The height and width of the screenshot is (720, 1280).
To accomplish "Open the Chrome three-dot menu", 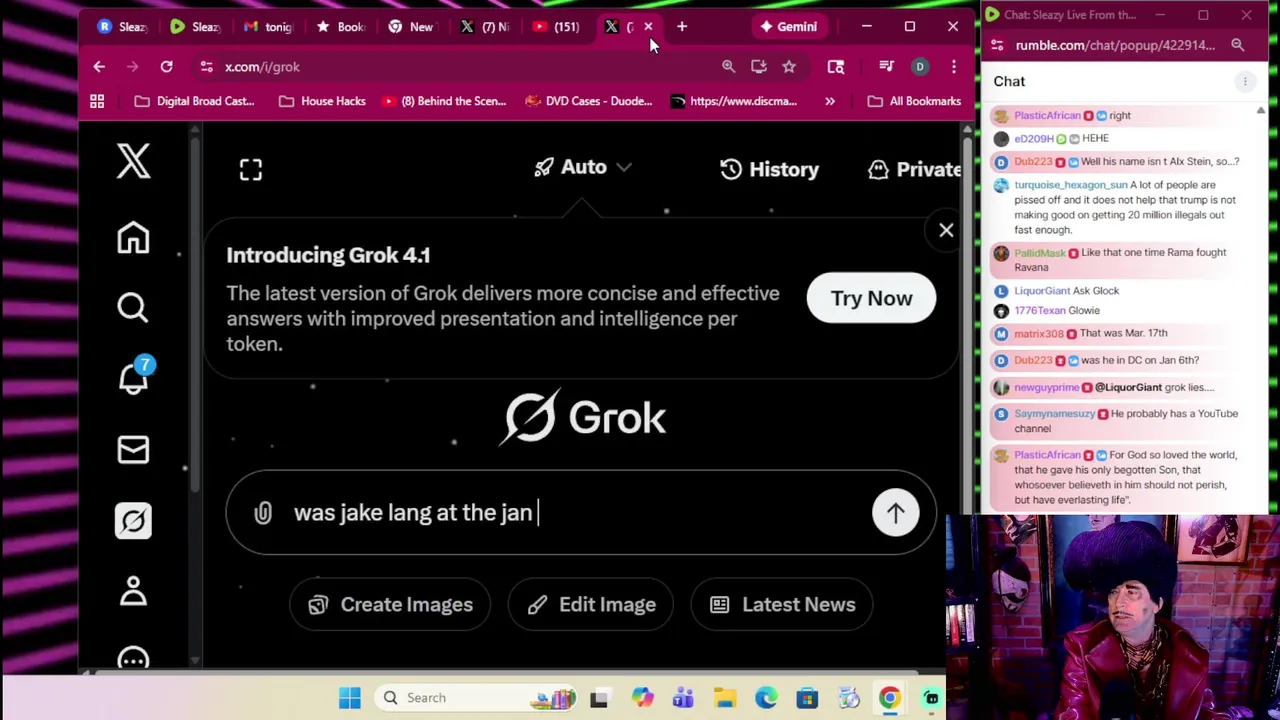I will point(953,66).
